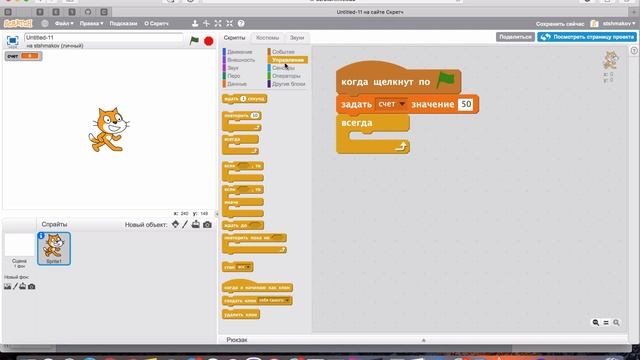The image size is (640, 360).
Task: Click the Поделиться button
Action: (516, 37)
